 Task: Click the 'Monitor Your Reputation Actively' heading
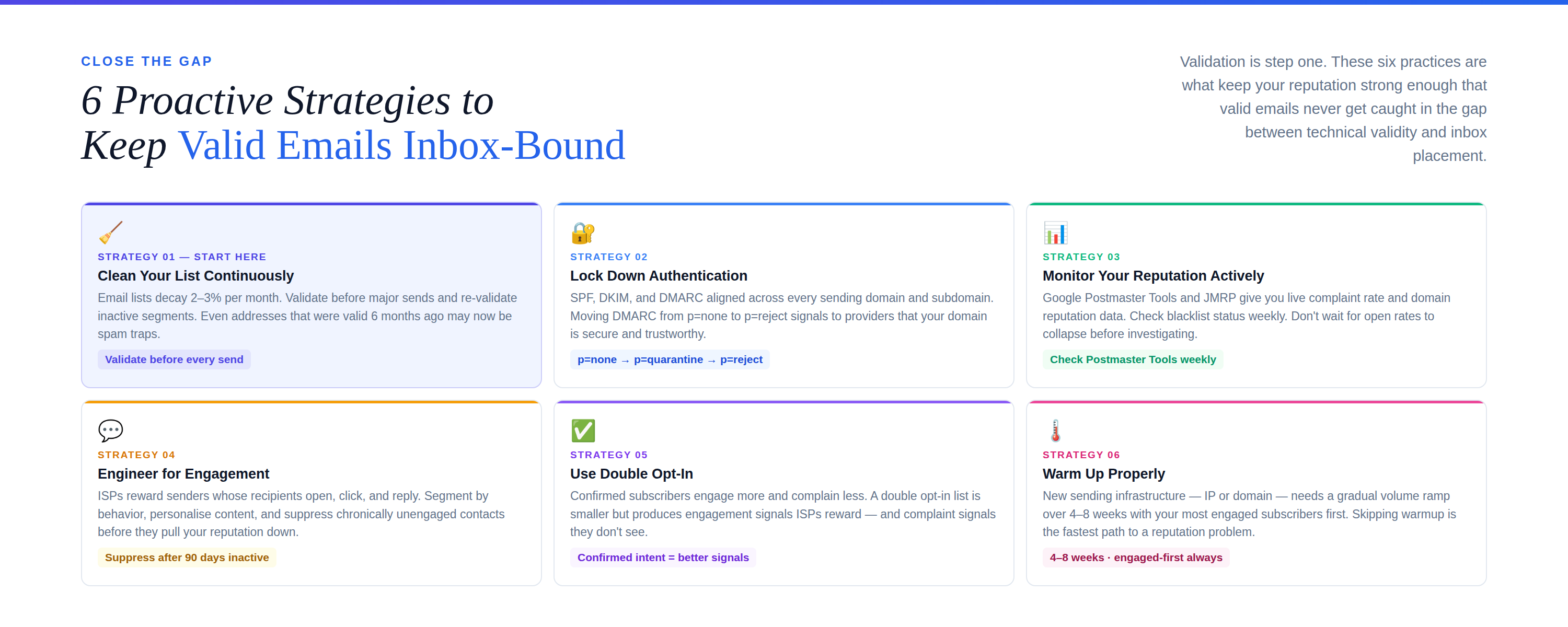pos(1153,276)
